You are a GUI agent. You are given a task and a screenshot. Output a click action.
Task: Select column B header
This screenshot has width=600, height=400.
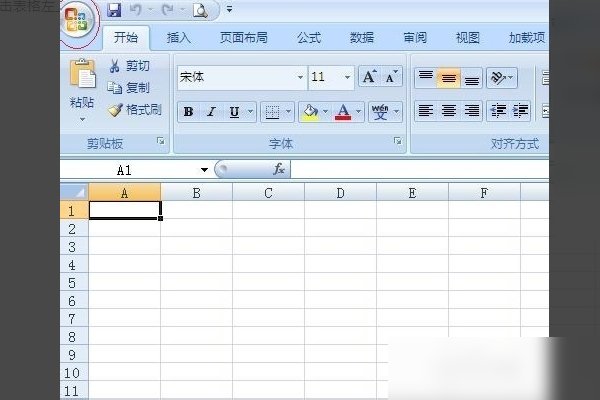197,193
